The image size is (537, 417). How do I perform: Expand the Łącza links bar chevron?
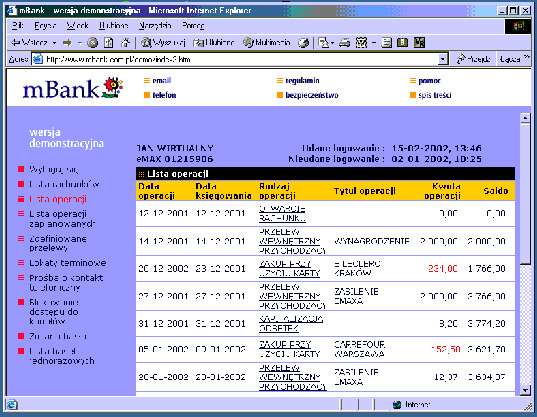[x=527, y=57]
